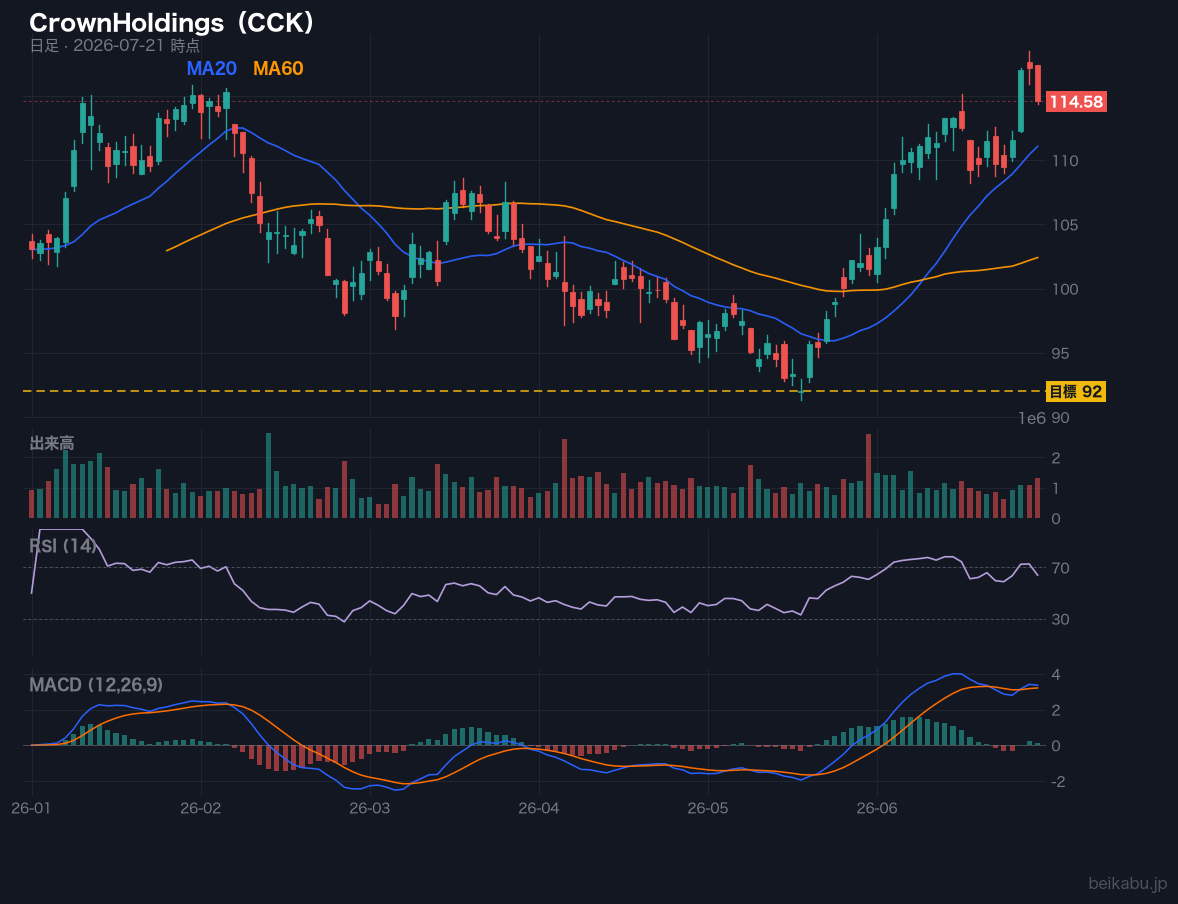The width and height of the screenshot is (1178, 904).
Task: Click the 110 price axis label
Action: click(x=1065, y=161)
